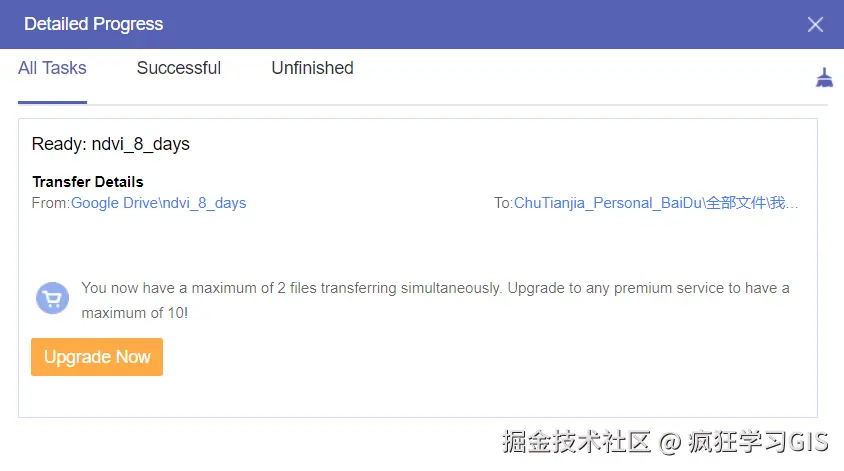844x471 pixels.
Task: Click the 2 files transferring simultaneously message
Action: 435,288
